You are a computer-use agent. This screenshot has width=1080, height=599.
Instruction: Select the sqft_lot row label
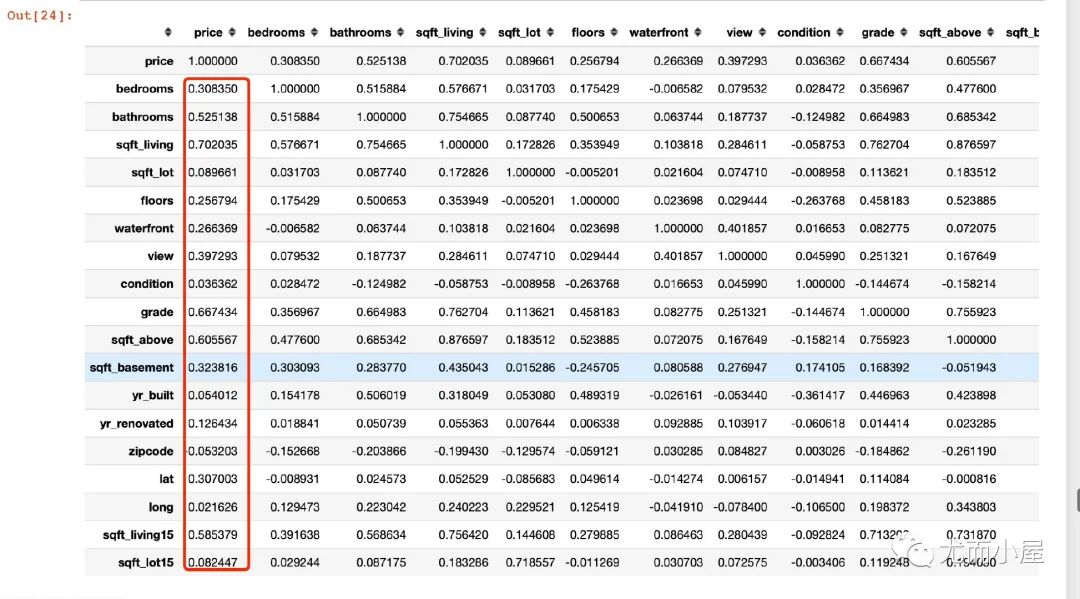pyautogui.click(x=152, y=173)
